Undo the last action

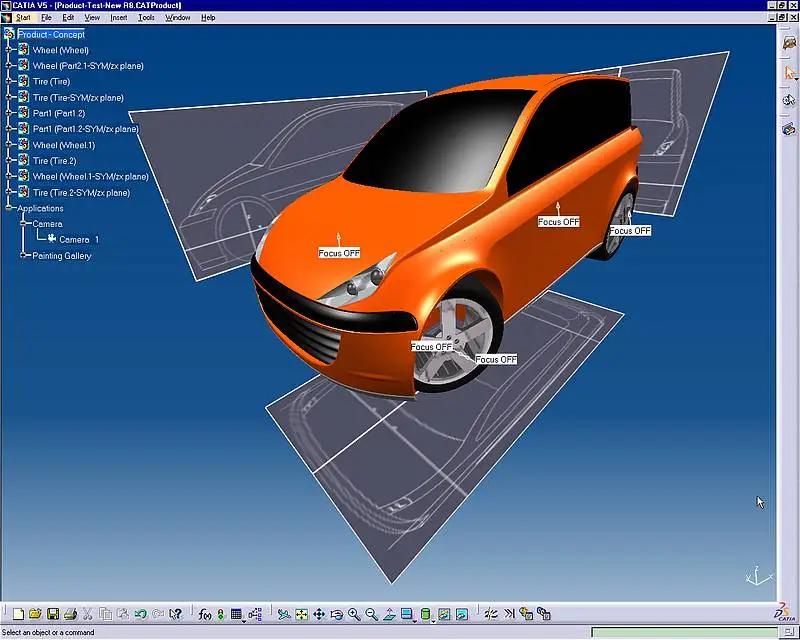(141, 614)
